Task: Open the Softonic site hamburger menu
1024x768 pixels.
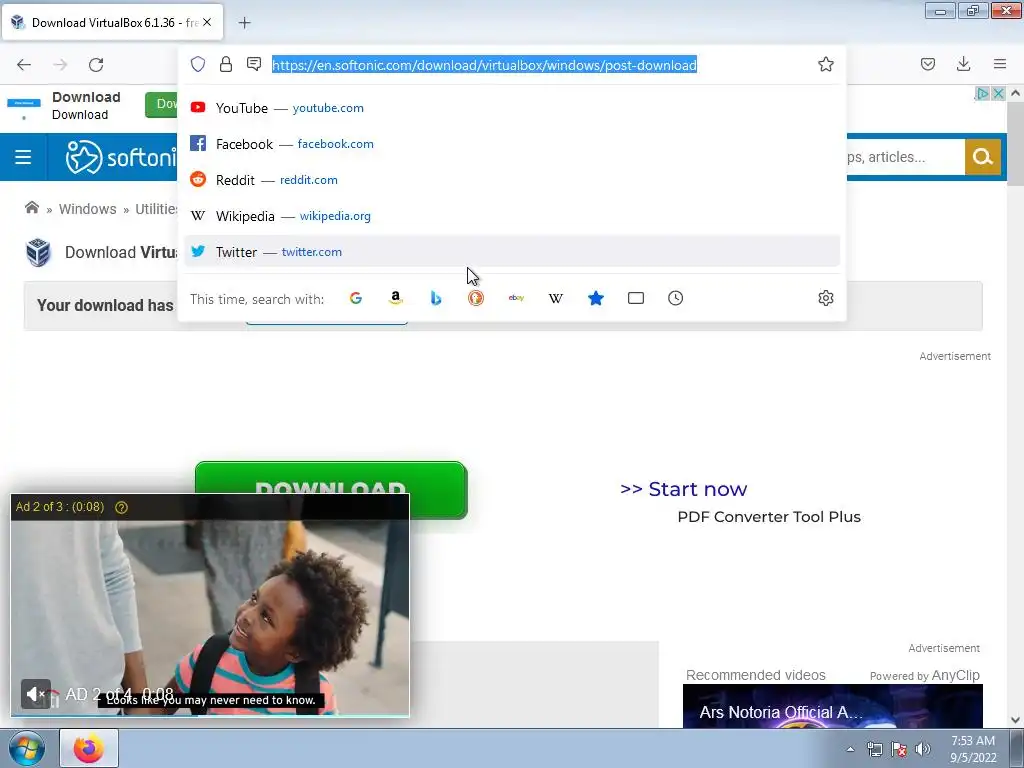Action: (24, 157)
